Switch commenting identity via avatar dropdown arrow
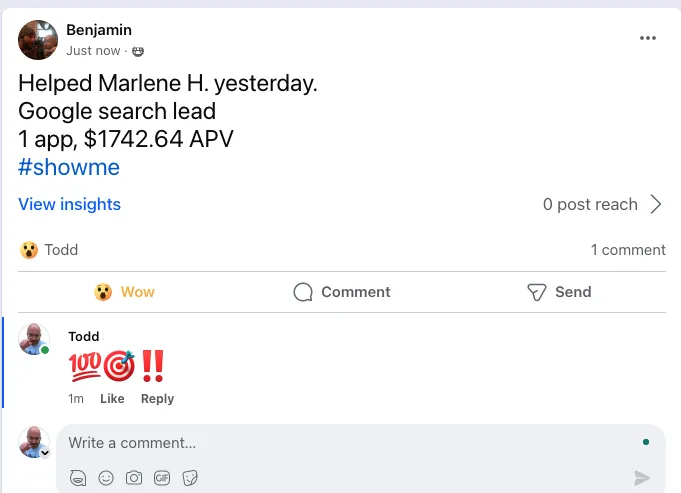 point(44,453)
